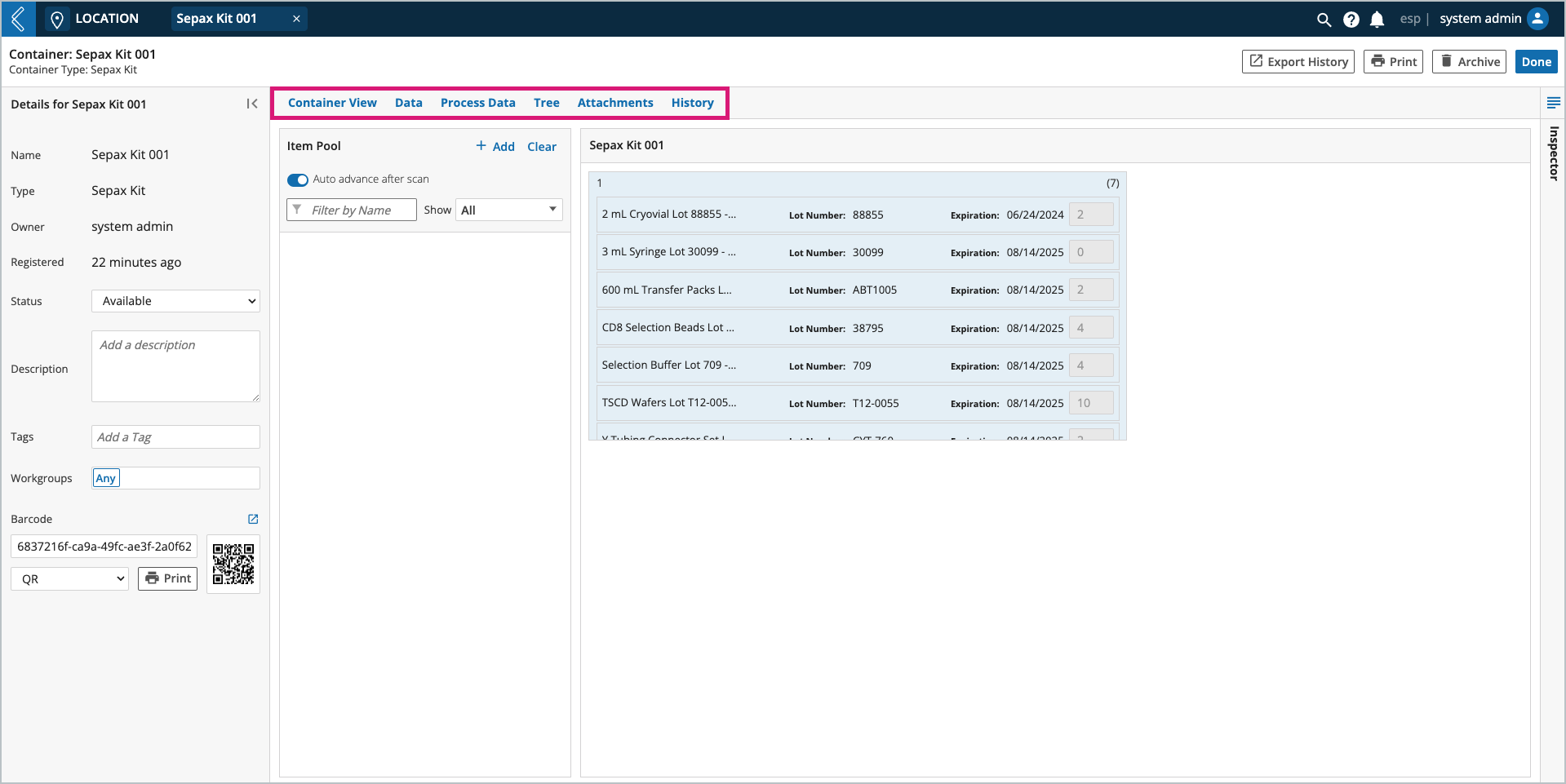1566x784 pixels.
Task: Click the Add a description textarea
Action: (175, 366)
